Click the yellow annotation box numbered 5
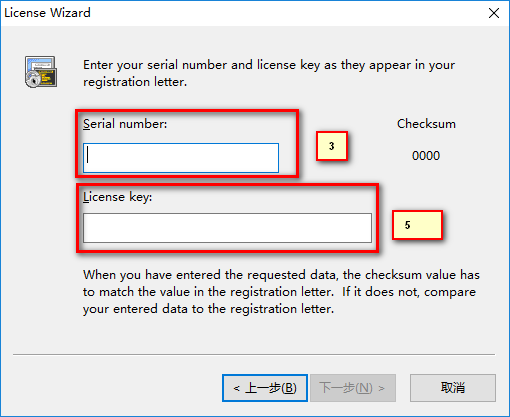The image size is (510, 417). (x=417, y=225)
